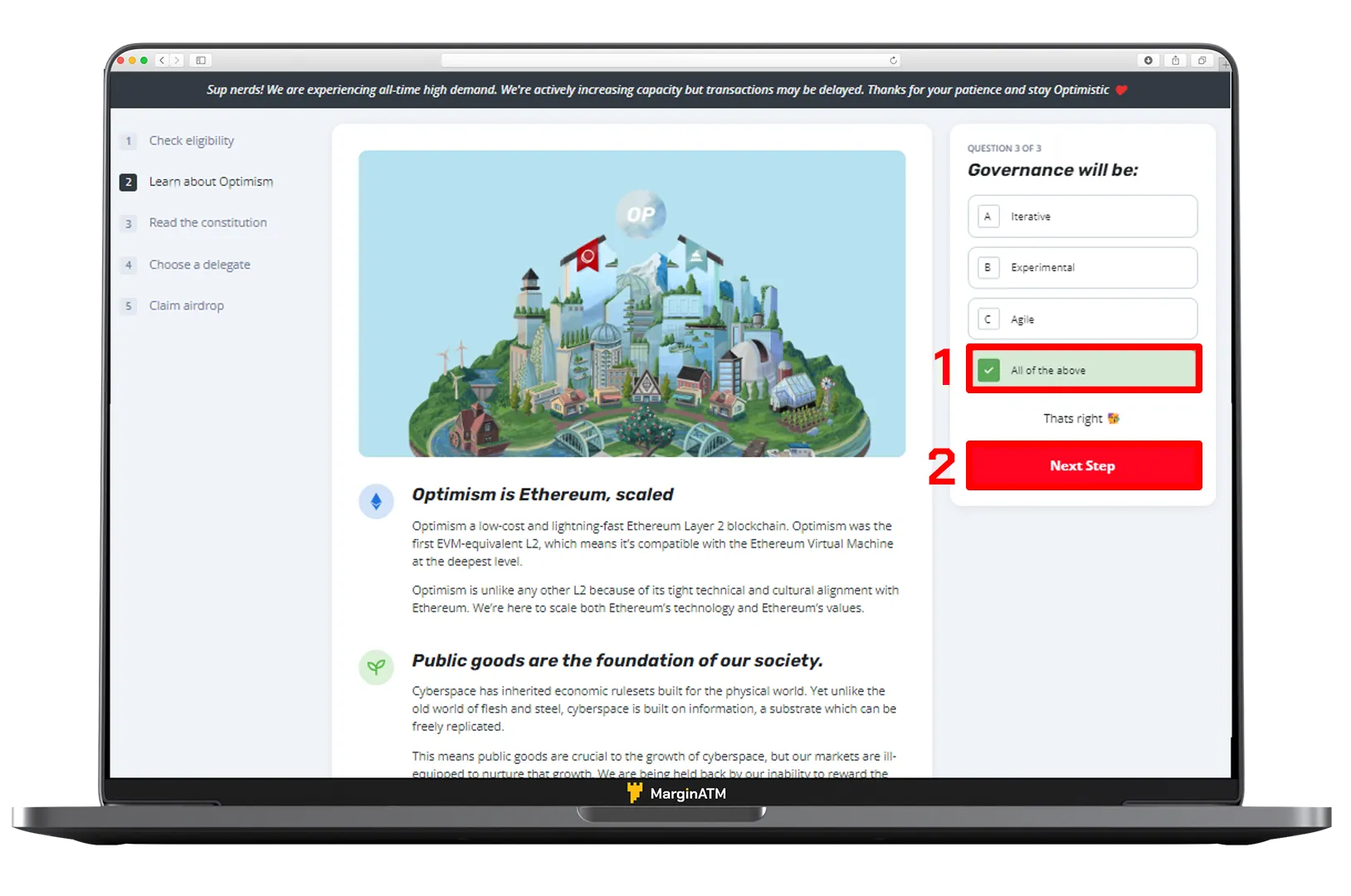The width and height of the screenshot is (1351, 896).
Task: Reload the page with refresh icon
Action: coord(893,61)
